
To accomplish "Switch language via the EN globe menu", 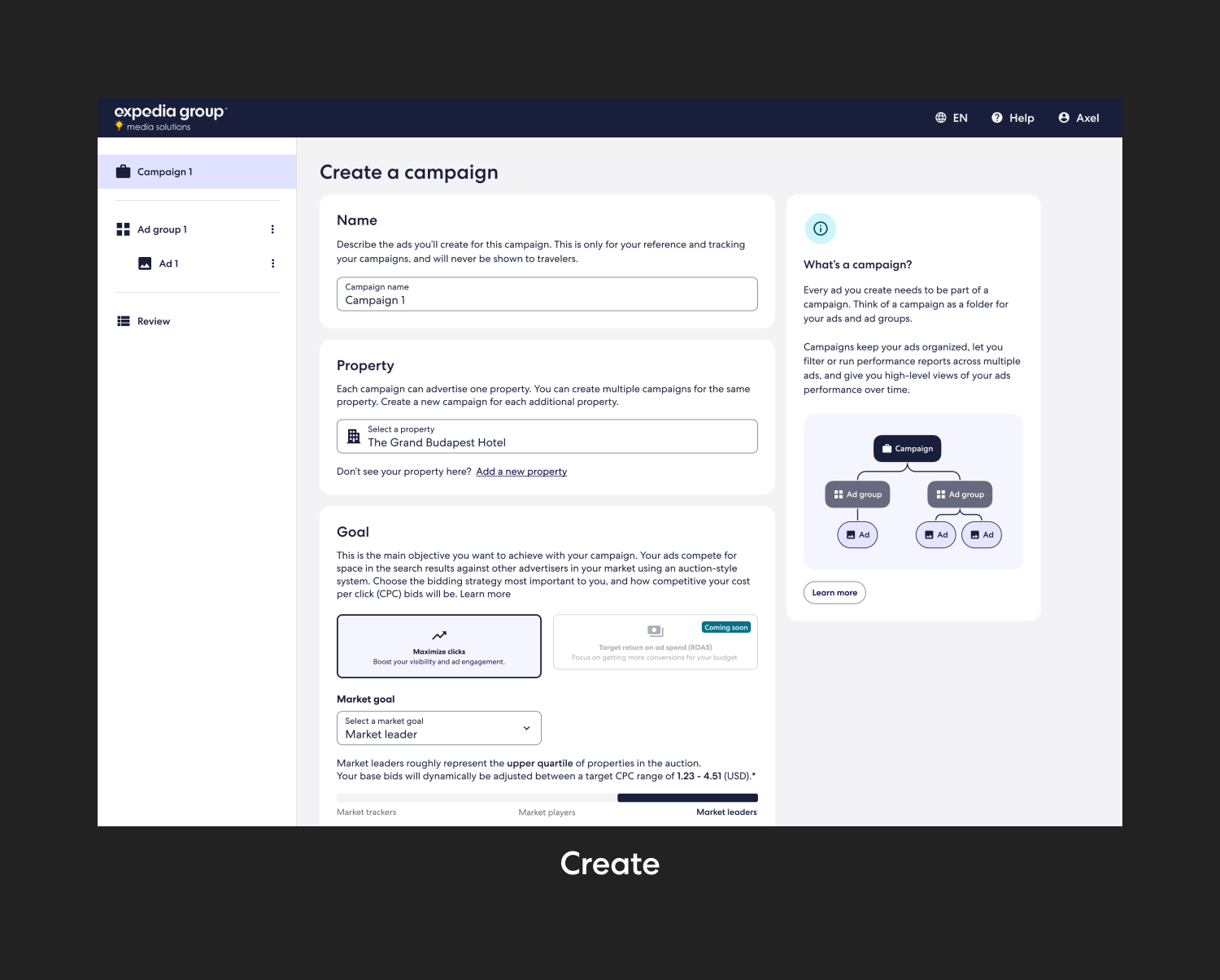I will pos(952,117).
